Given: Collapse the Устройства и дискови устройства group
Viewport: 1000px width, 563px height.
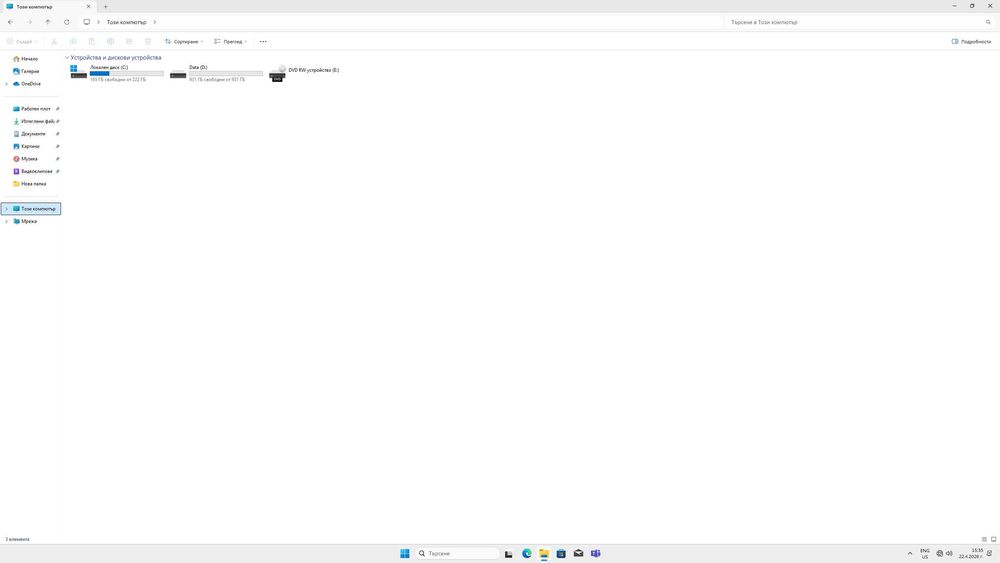Looking at the screenshot, I should (x=66, y=57).
